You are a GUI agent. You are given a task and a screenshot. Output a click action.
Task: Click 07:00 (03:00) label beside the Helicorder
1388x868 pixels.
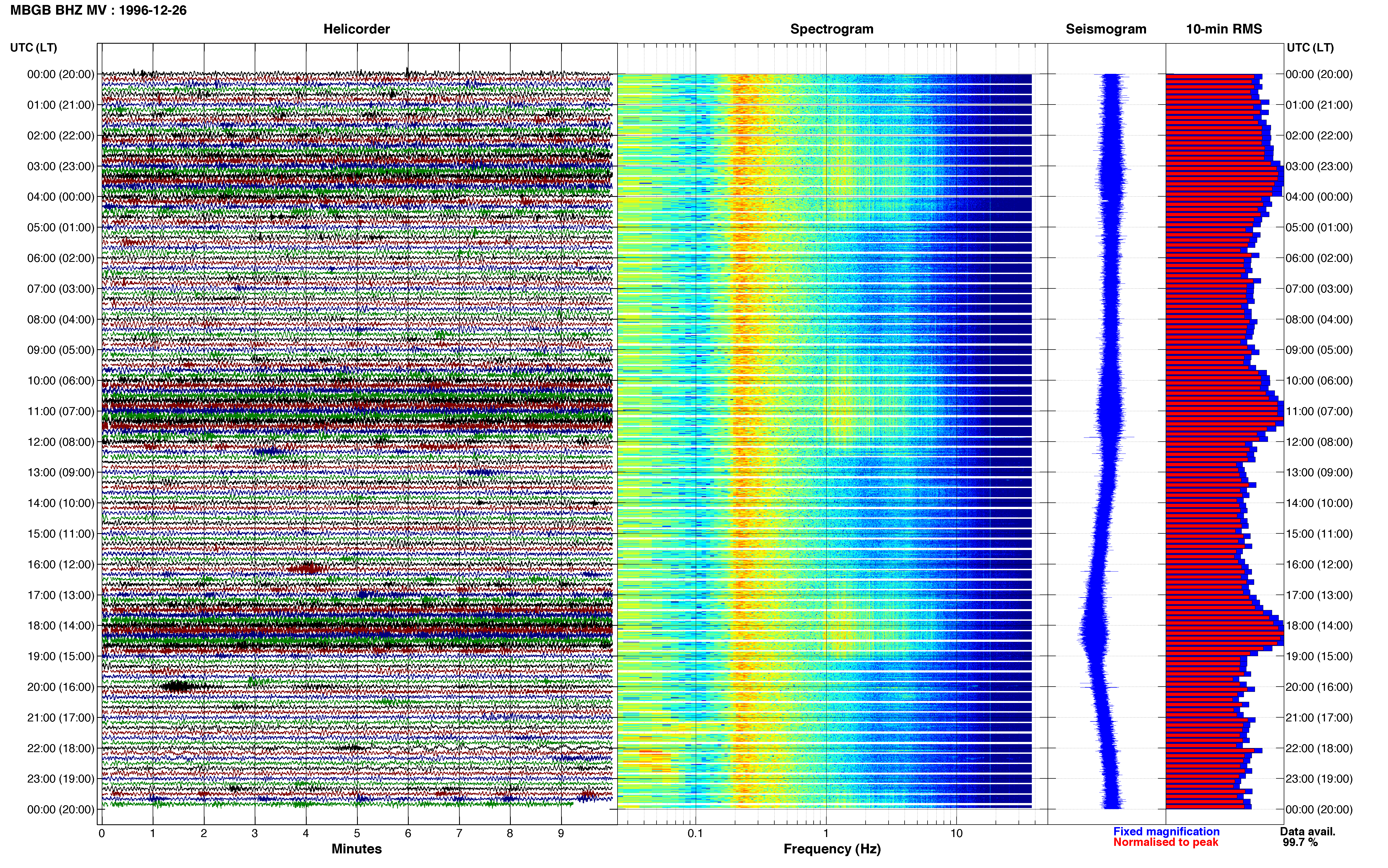[61, 289]
